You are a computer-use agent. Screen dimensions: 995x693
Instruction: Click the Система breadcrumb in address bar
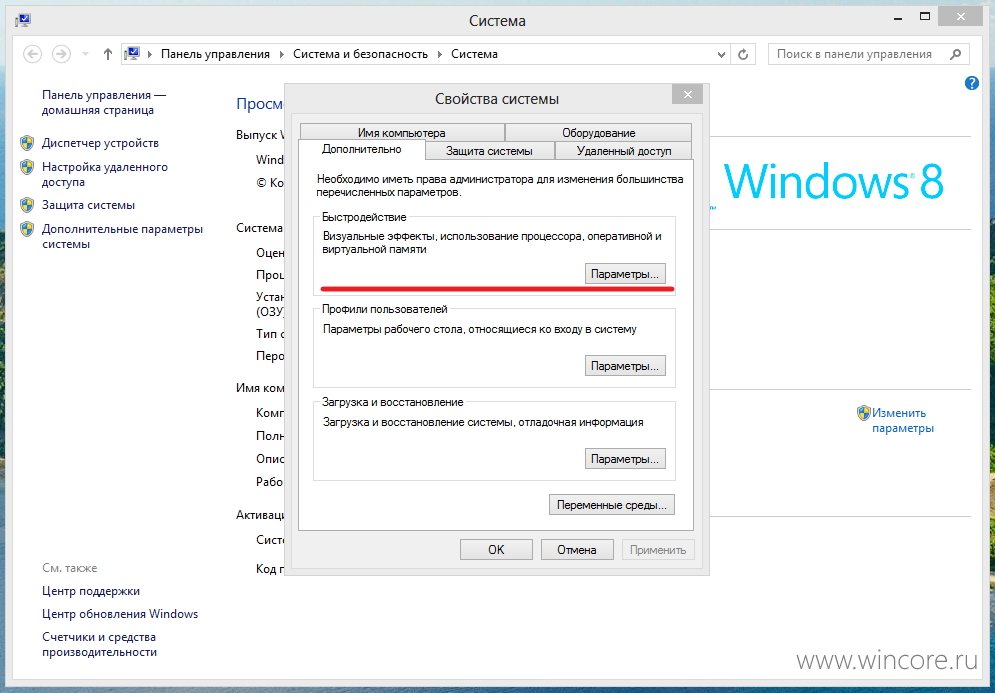click(x=474, y=54)
